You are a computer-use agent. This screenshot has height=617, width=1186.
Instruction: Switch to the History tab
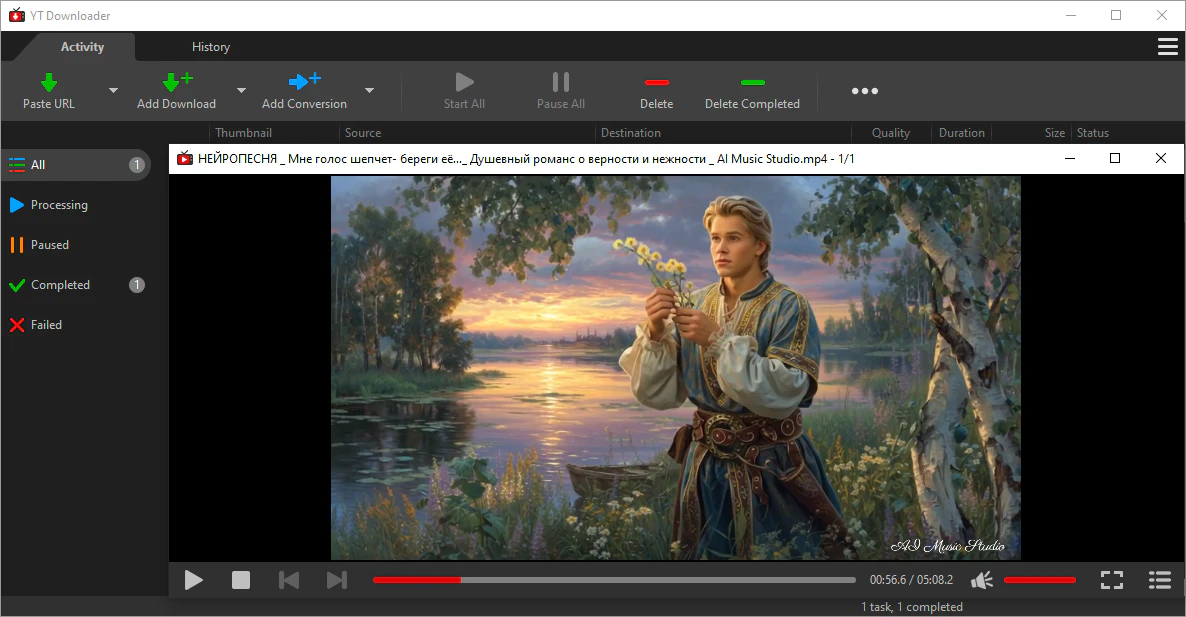pos(211,47)
